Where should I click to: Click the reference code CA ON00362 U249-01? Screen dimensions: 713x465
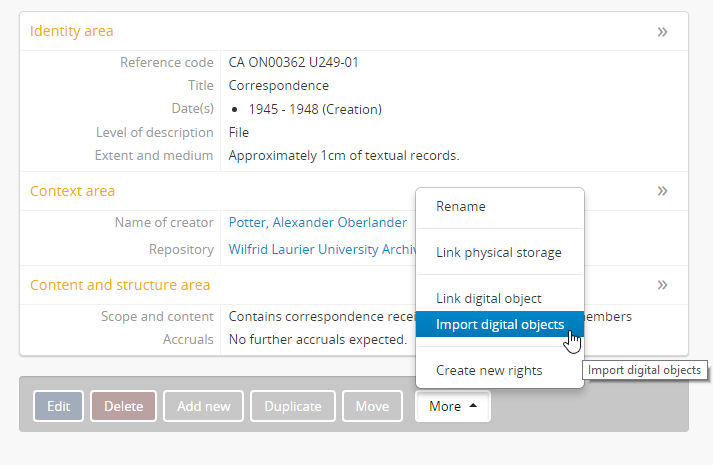tap(294, 63)
